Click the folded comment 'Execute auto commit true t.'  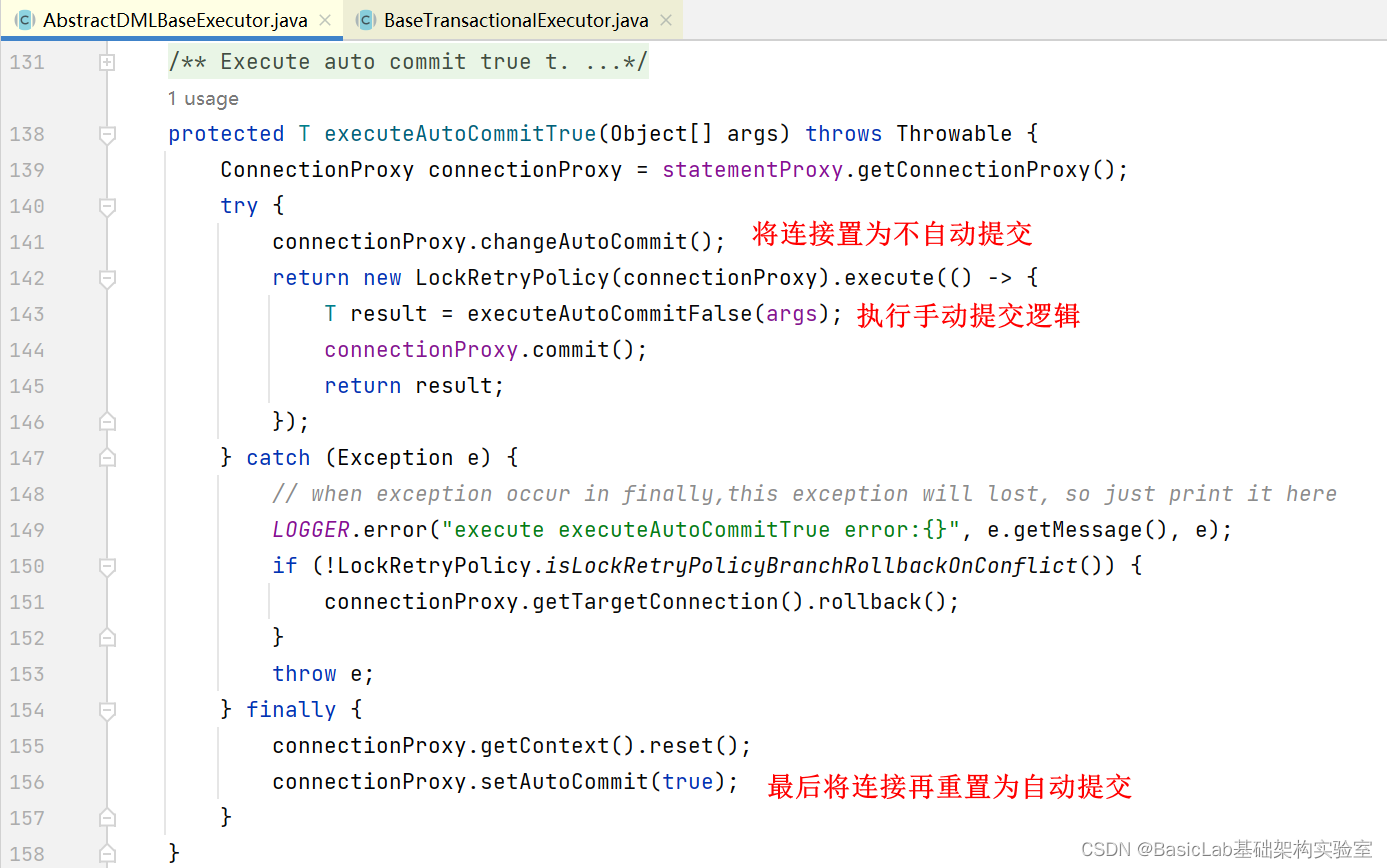(408, 62)
